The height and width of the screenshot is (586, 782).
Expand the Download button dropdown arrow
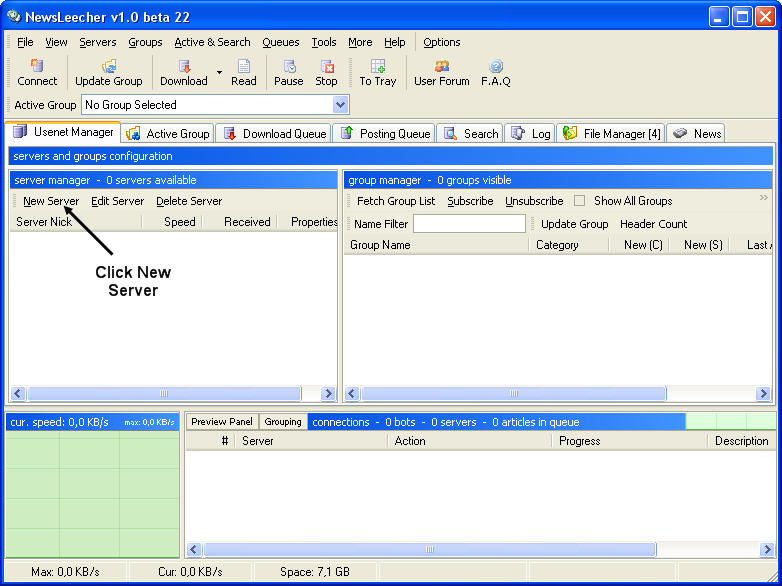pos(219,73)
